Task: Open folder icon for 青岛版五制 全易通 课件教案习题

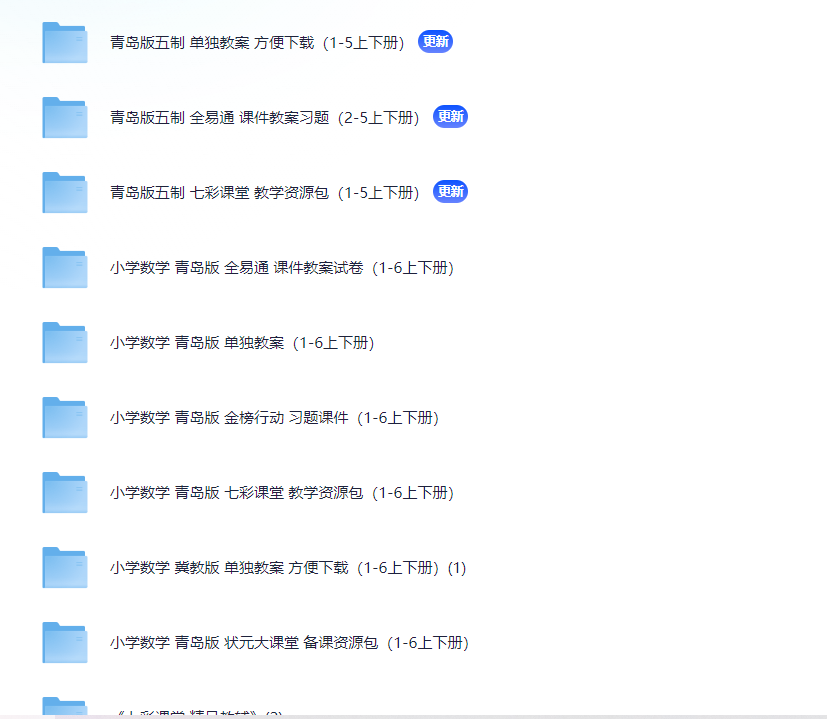Action: 65,118
